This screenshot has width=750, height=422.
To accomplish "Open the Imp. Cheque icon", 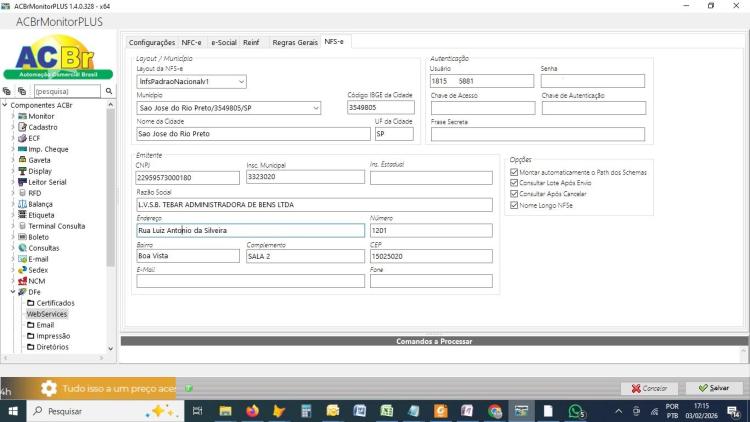I will click(22, 149).
